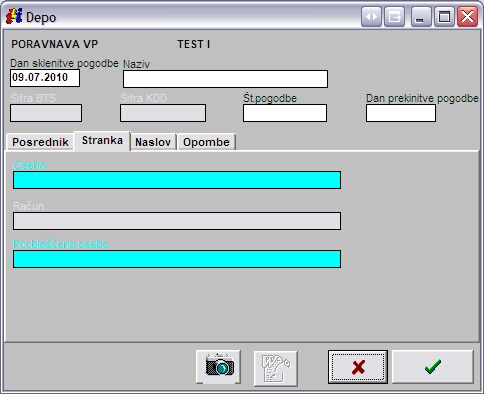Open the Naslov tab
Image resolution: width=484 pixels, height=394 pixels.
153,142
